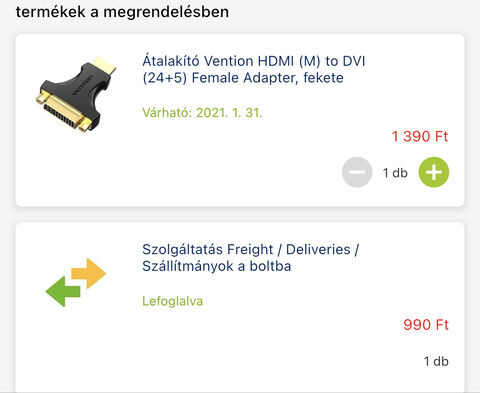
Task: Select the HDMI adapter product card background
Action: [240, 120]
